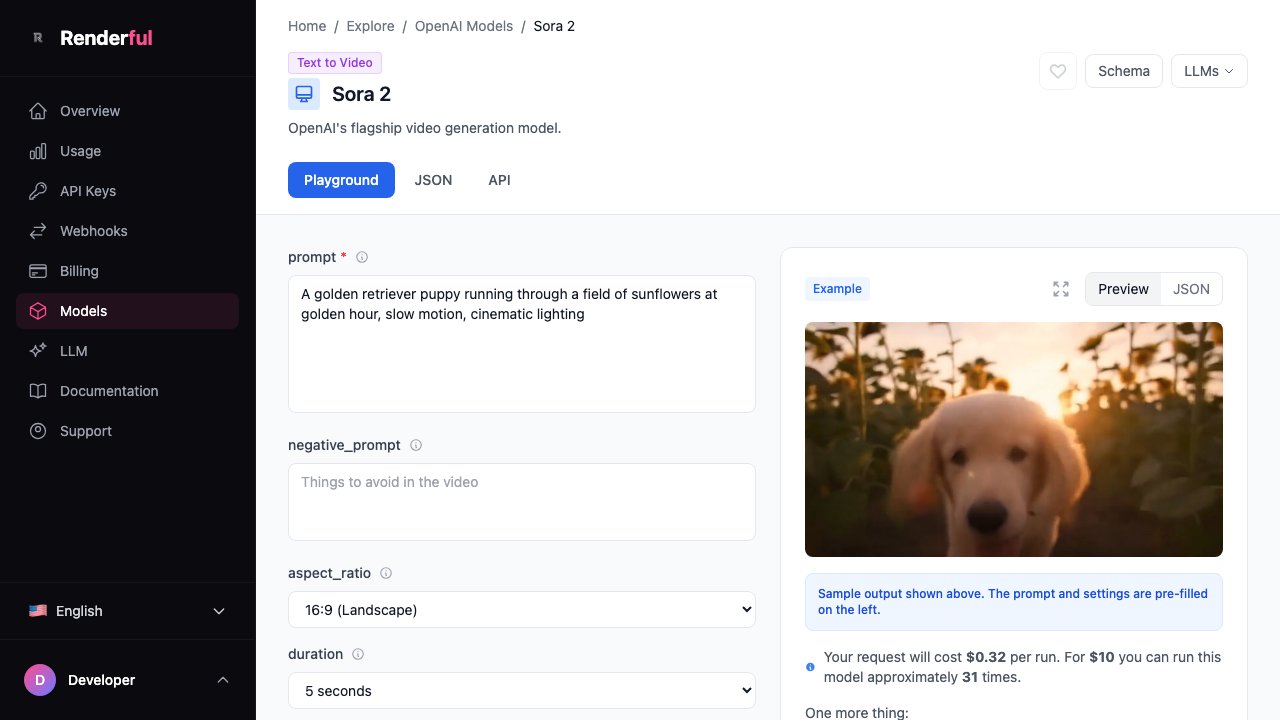Open Webhooks from the sidebar
The image size is (1280, 720).
point(93,231)
